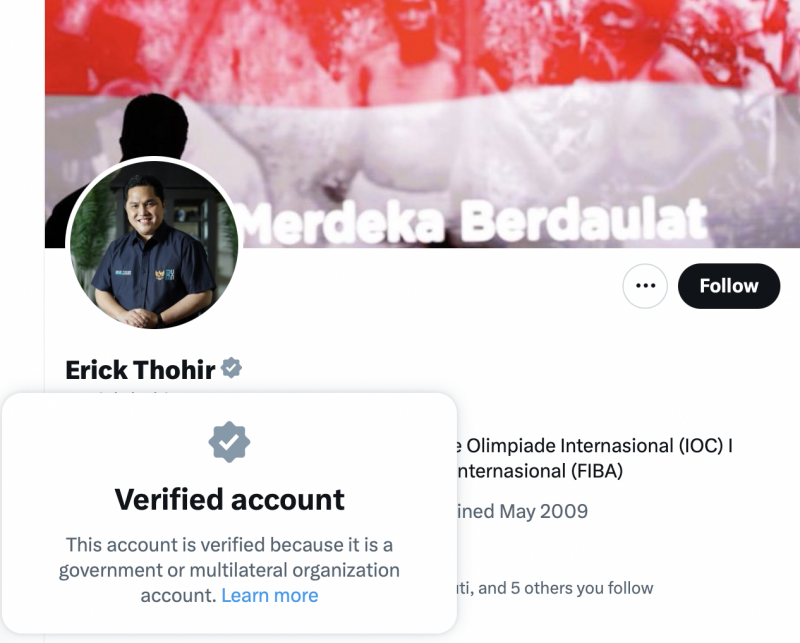Click the Merdeka Berdaulat banner text
The height and width of the screenshot is (643, 800).
point(473,220)
